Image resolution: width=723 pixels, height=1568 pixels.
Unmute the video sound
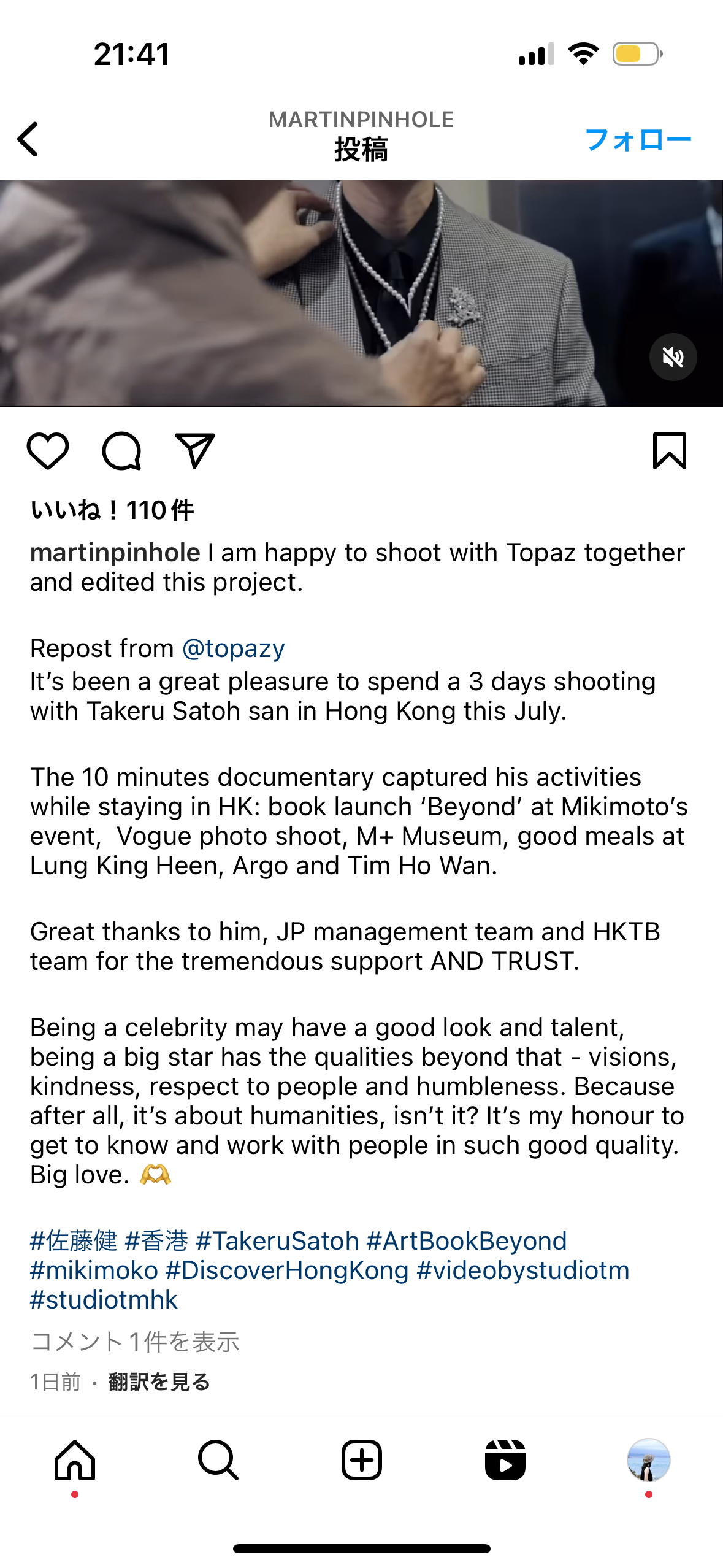coord(673,357)
